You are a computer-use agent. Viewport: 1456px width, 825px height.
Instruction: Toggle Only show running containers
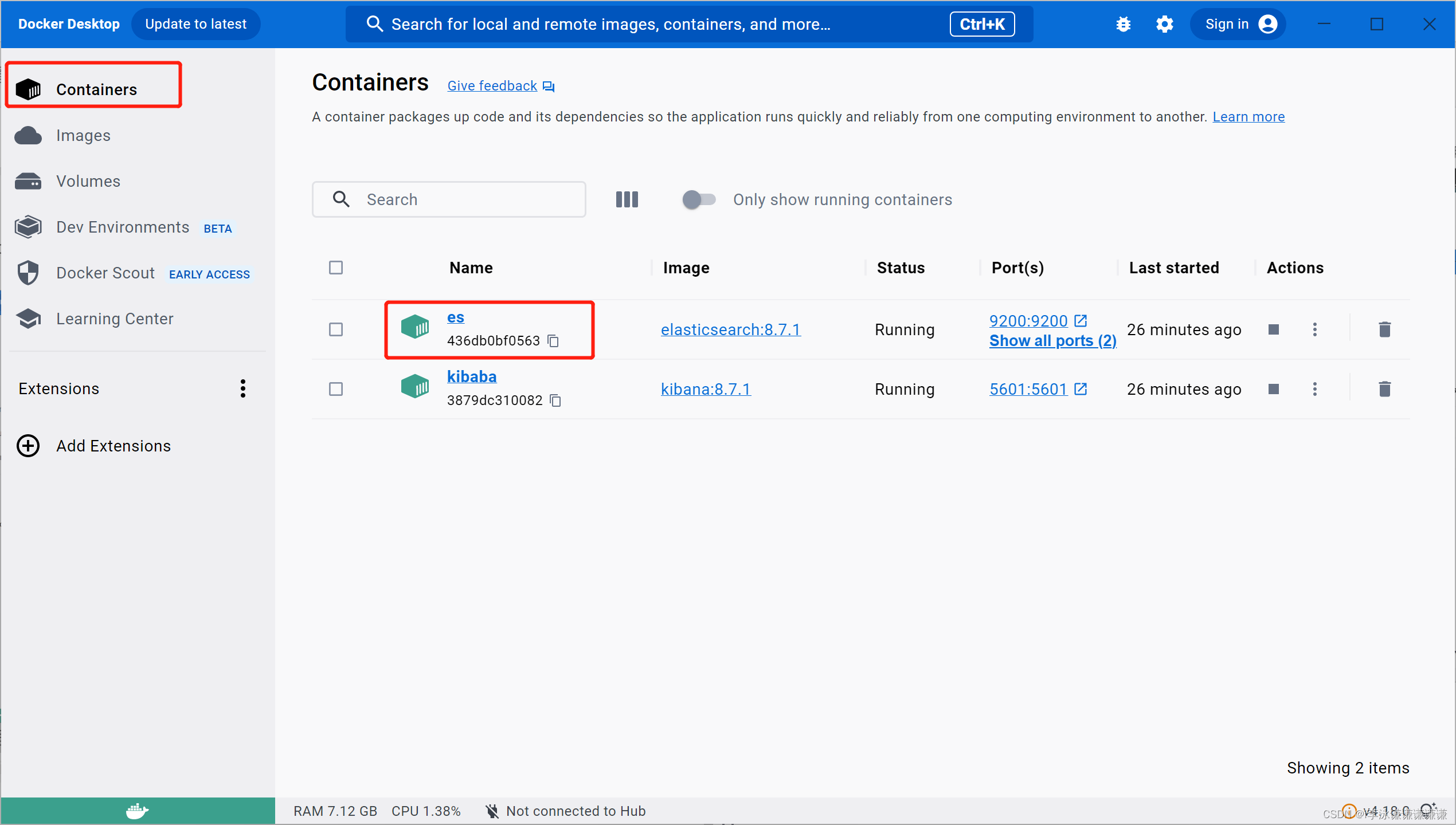699,199
